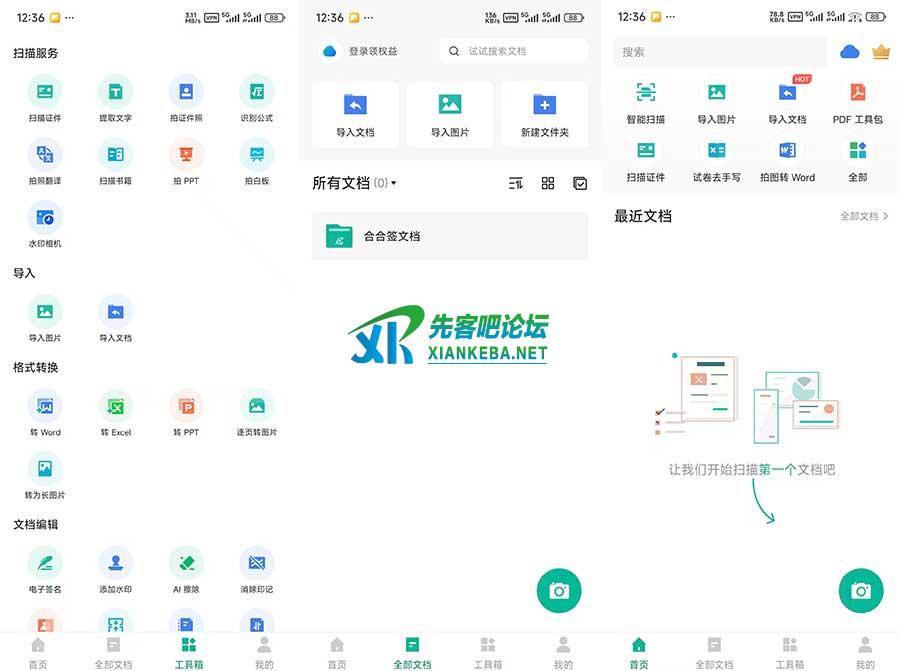Expand 全部文档 chevron beside 最近文档
The image size is (900, 671).
pos(865,216)
